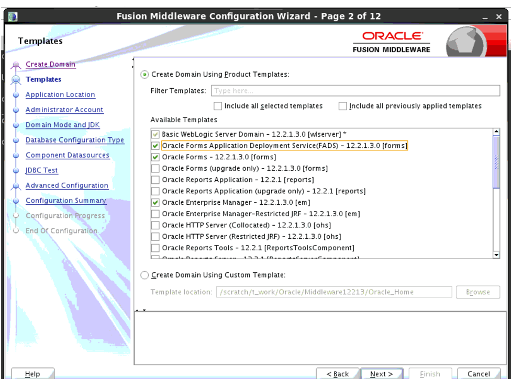Click the template list scroll up arrow

point(496,132)
